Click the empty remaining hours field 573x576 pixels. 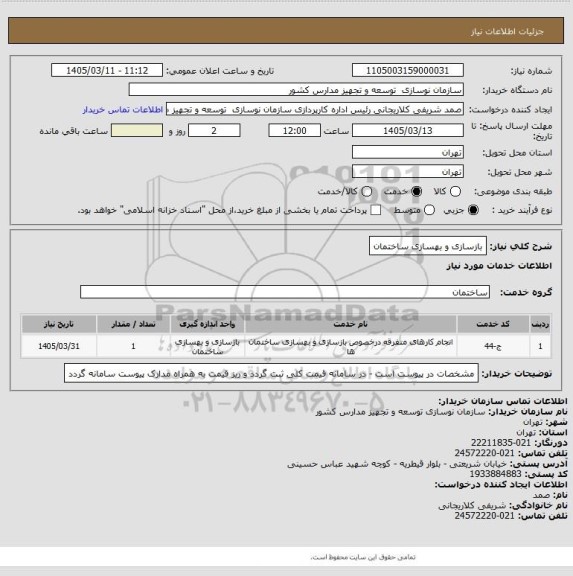pos(137,130)
